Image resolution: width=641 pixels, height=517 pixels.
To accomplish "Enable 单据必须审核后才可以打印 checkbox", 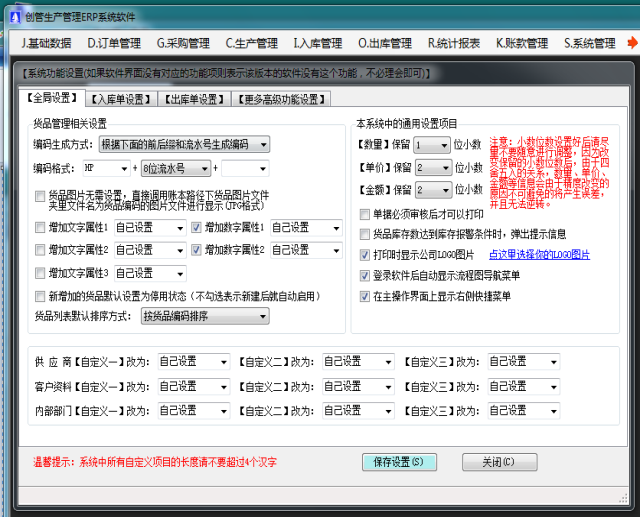I will 365,214.
